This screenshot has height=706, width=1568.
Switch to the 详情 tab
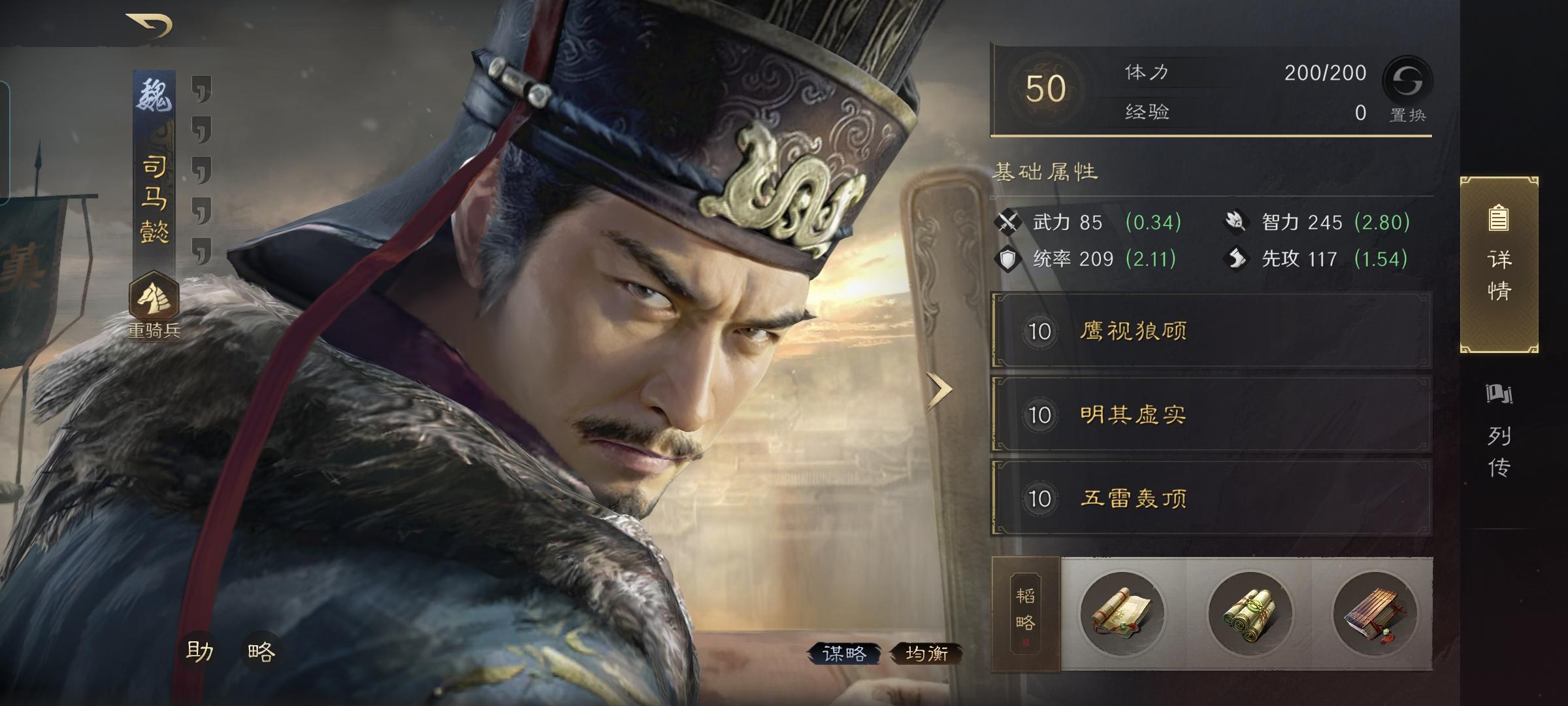click(x=1499, y=264)
